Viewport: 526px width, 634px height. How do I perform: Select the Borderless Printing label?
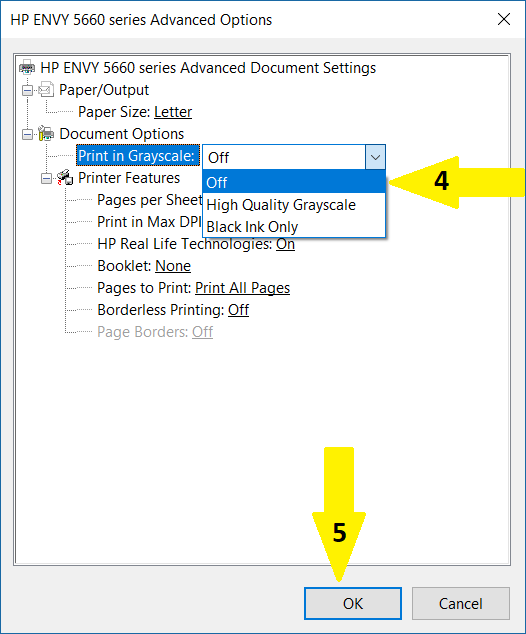tap(161, 310)
